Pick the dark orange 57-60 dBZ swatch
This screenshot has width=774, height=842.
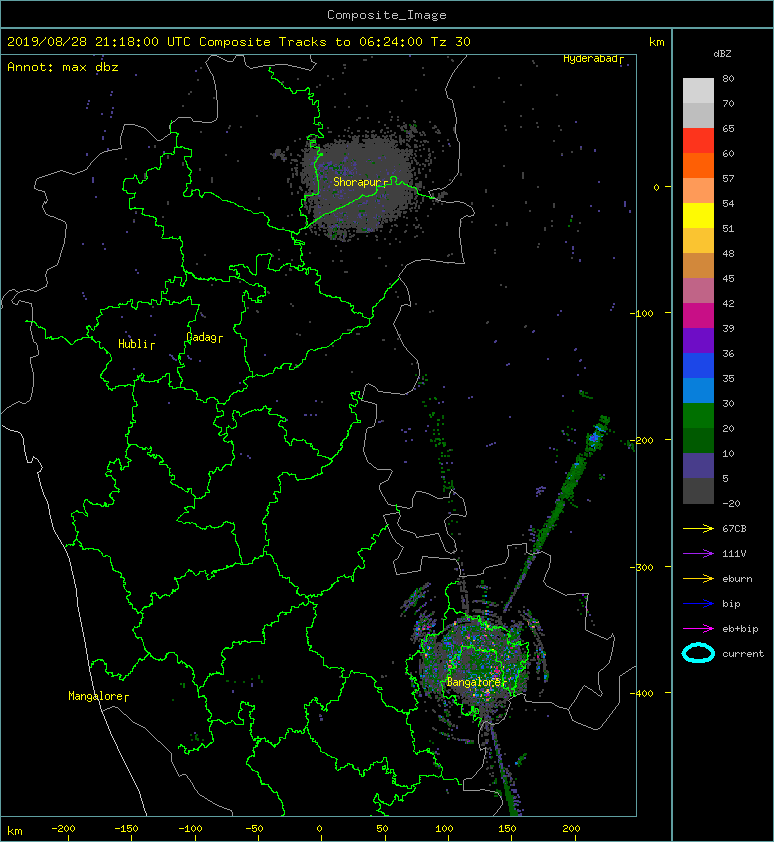click(x=698, y=165)
